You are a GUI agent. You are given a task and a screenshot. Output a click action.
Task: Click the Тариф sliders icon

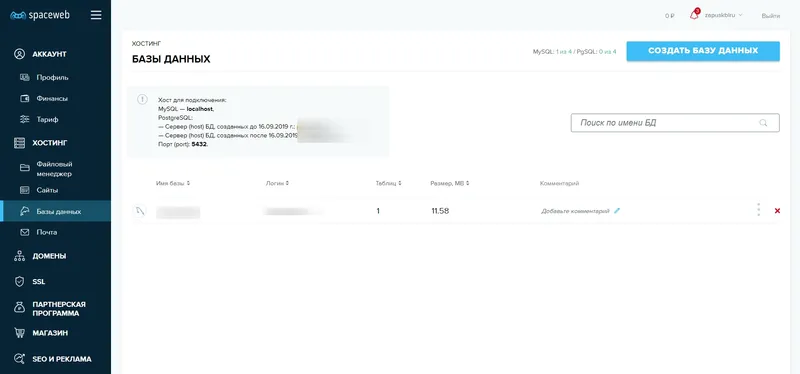(24, 119)
